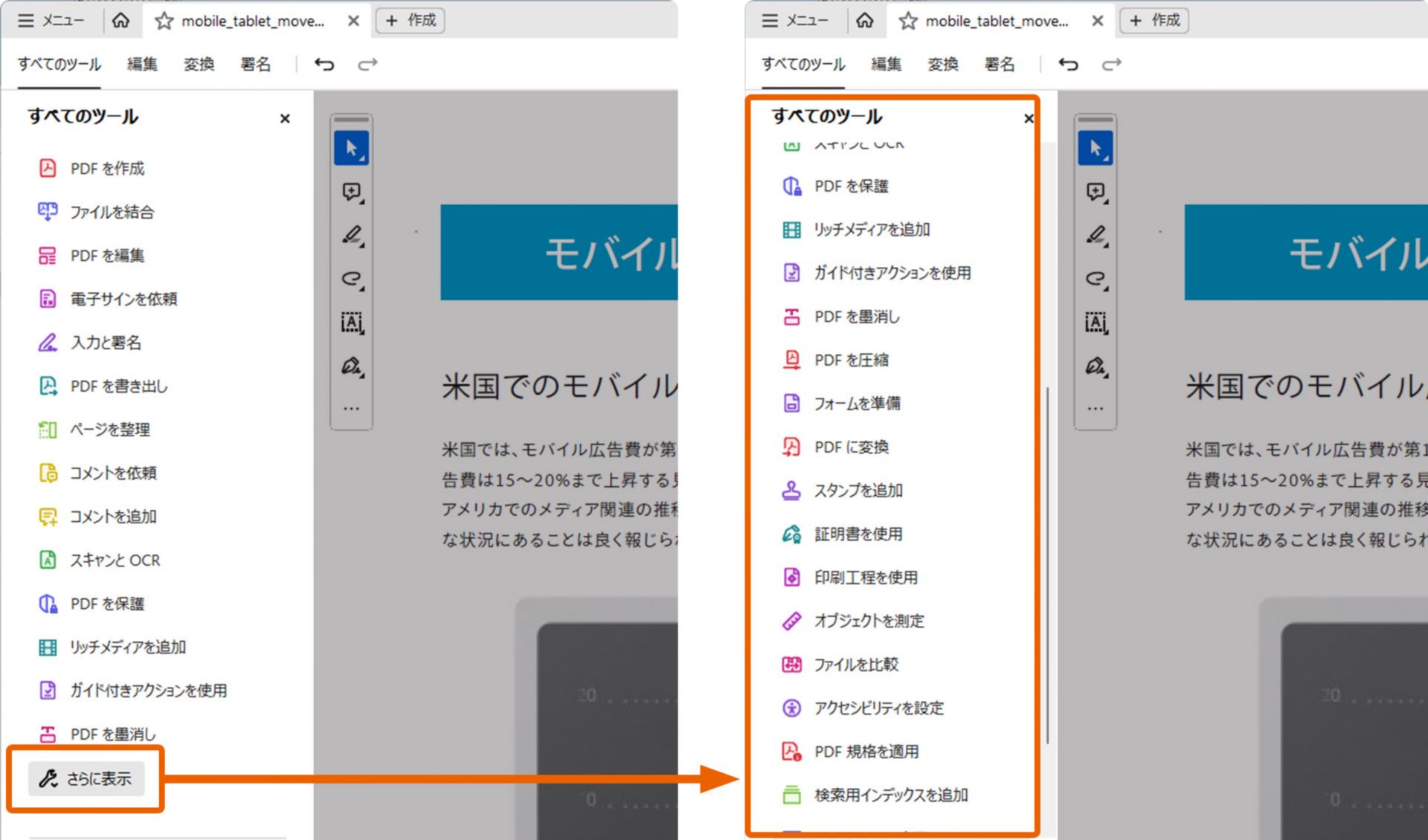1428x840 pixels.
Task: Click the undo arrow in left window
Action: 324,65
